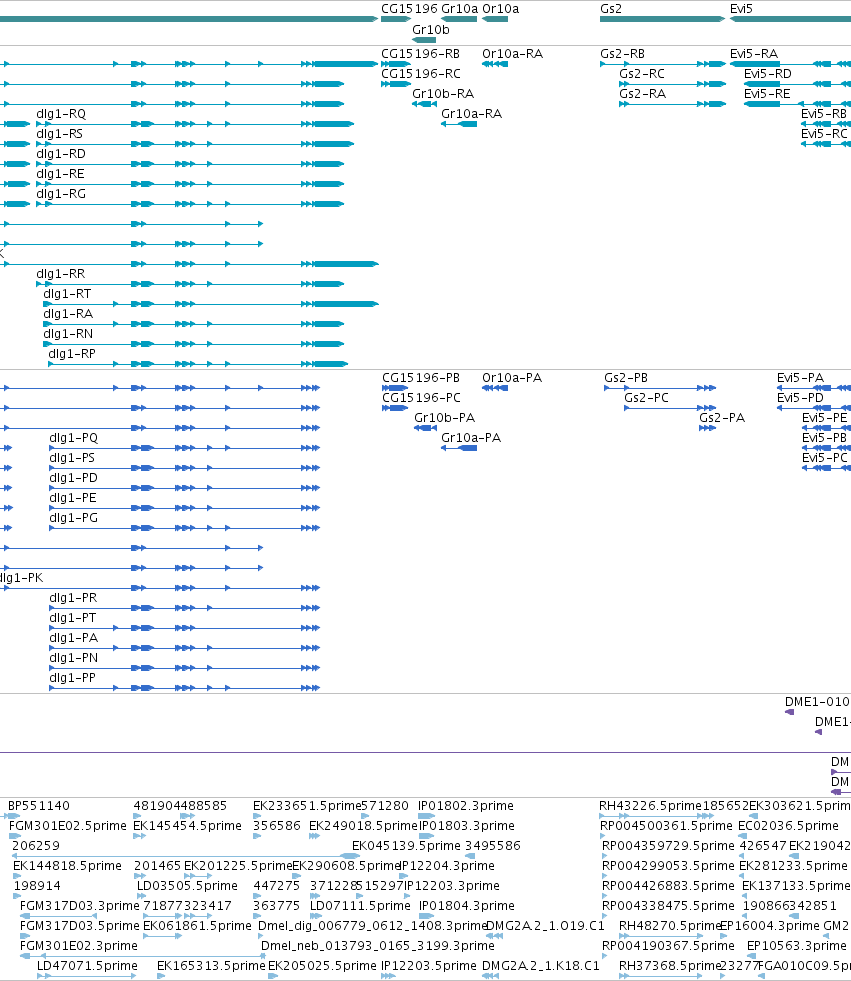Click the dlg1-RD transcript label
The image size is (851, 981).
tap(61, 154)
